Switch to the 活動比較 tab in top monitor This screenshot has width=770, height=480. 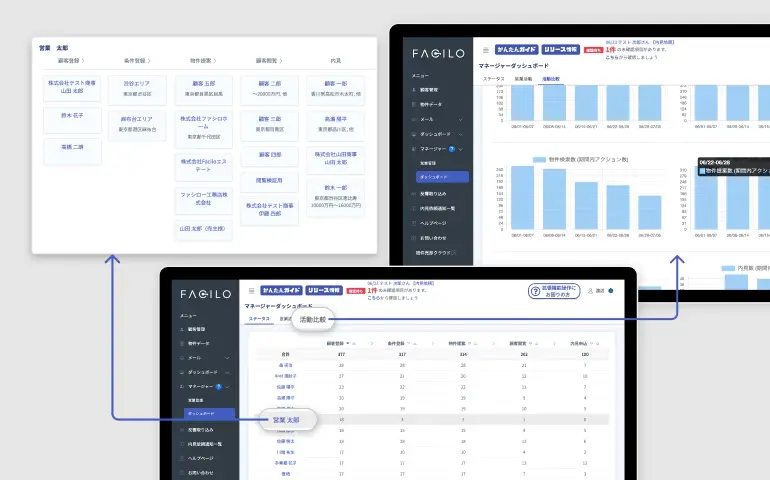pos(551,78)
